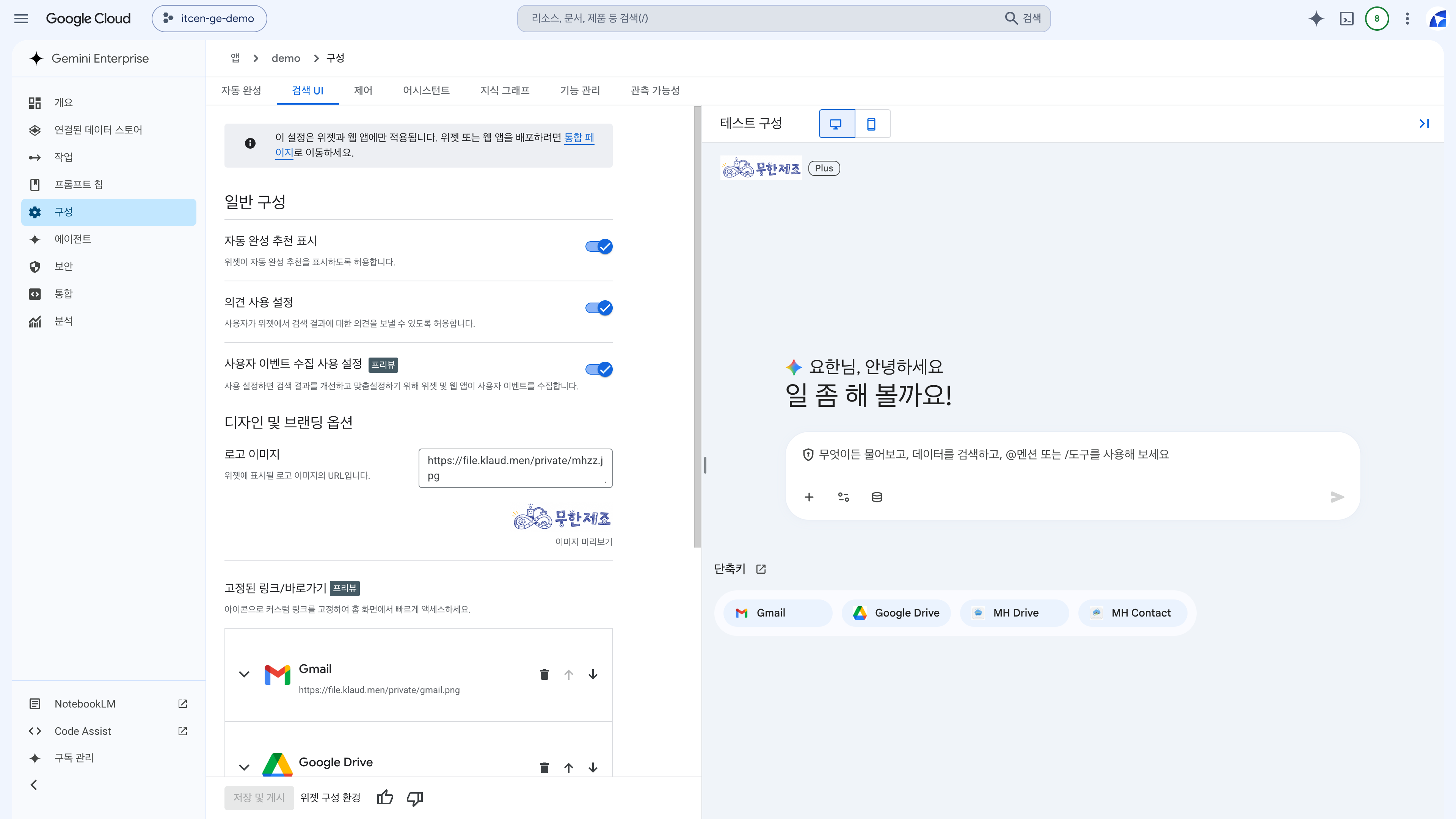Open the Gmail shortcut chip in preview

coord(777,613)
